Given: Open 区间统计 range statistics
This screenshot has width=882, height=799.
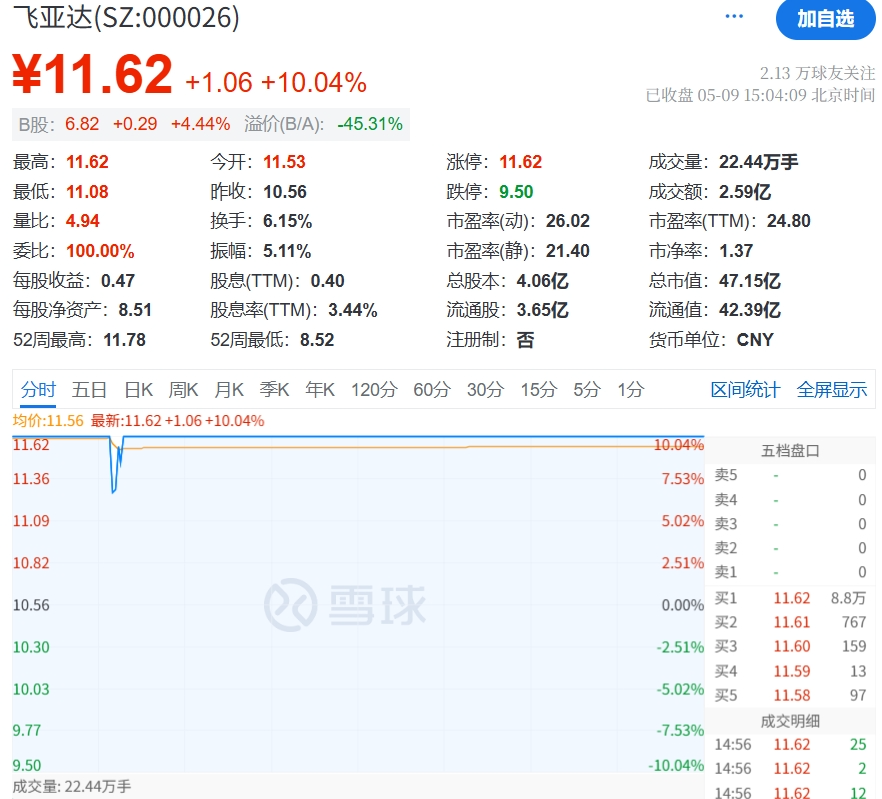Looking at the screenshot, I should point(745,389).
